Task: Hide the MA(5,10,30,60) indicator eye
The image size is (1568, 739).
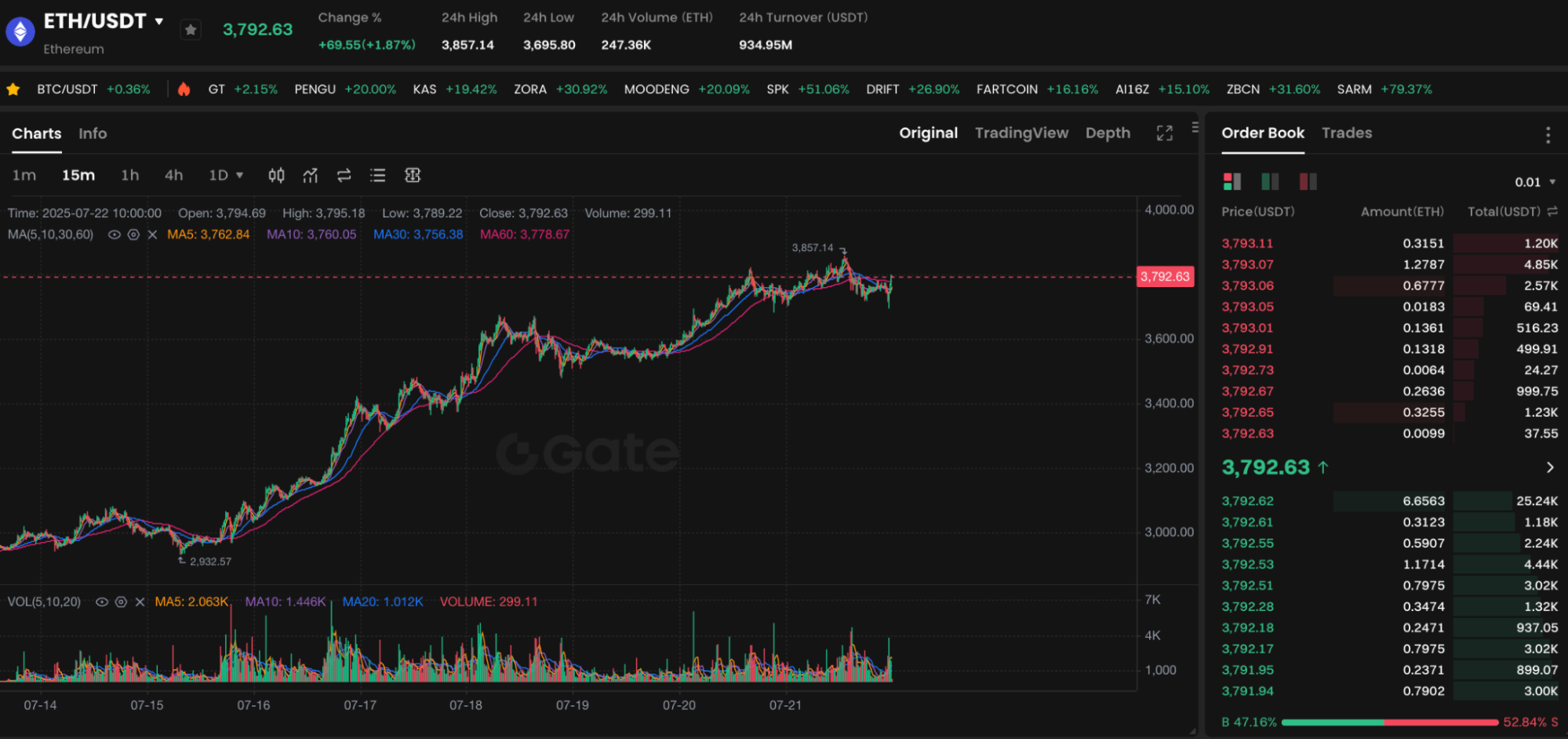Action: [x=115, y=235]
